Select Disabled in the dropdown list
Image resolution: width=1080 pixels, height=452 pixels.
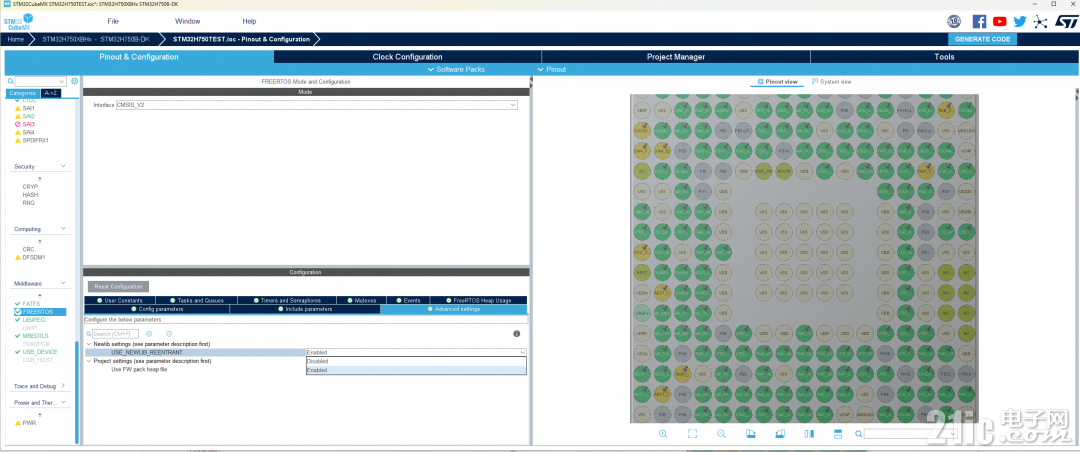[416, 361]
